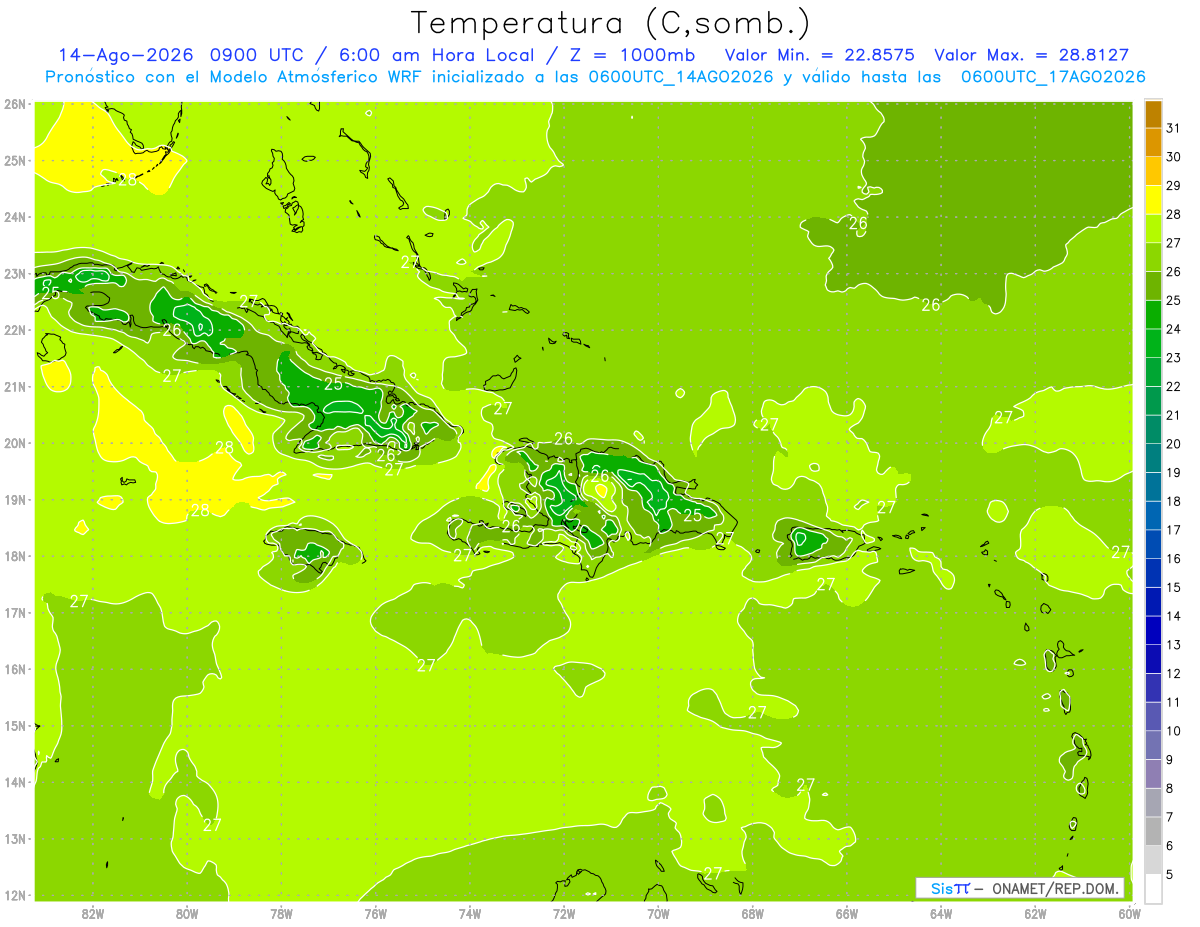The height and width of the screenshot is (927, 1200).
Task: Click the 25N latitude axis label
Action: pyautogui.click(x=14, y=161)
